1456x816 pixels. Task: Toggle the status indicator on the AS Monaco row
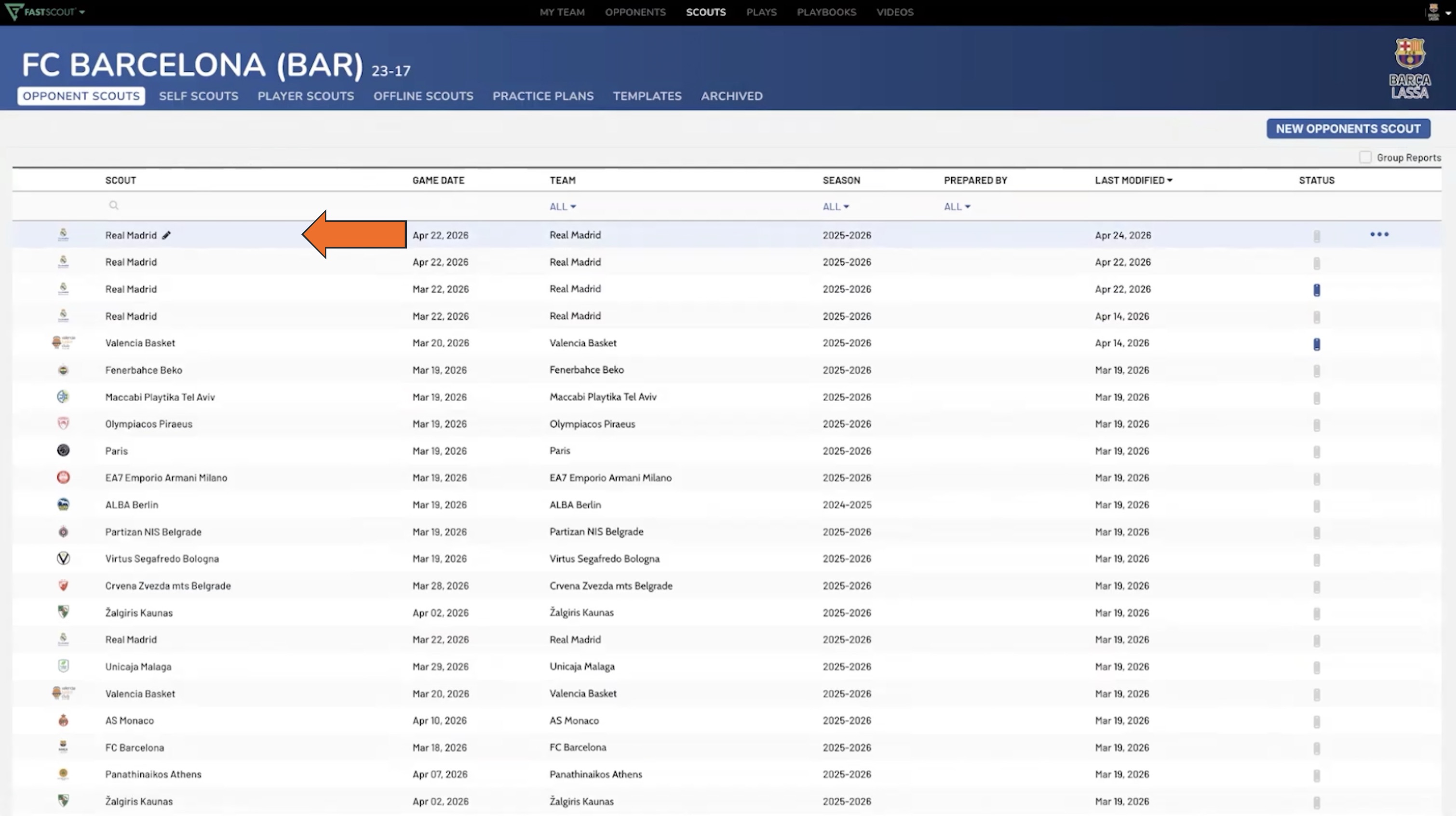1316,721
